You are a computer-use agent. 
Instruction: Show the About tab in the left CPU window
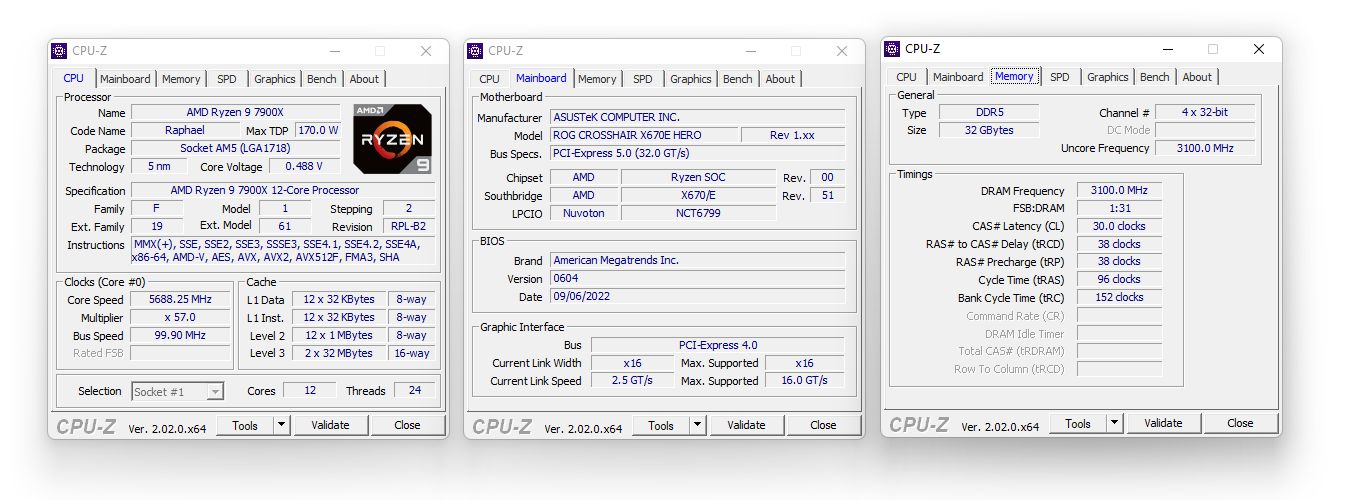(x=364, y=79)
